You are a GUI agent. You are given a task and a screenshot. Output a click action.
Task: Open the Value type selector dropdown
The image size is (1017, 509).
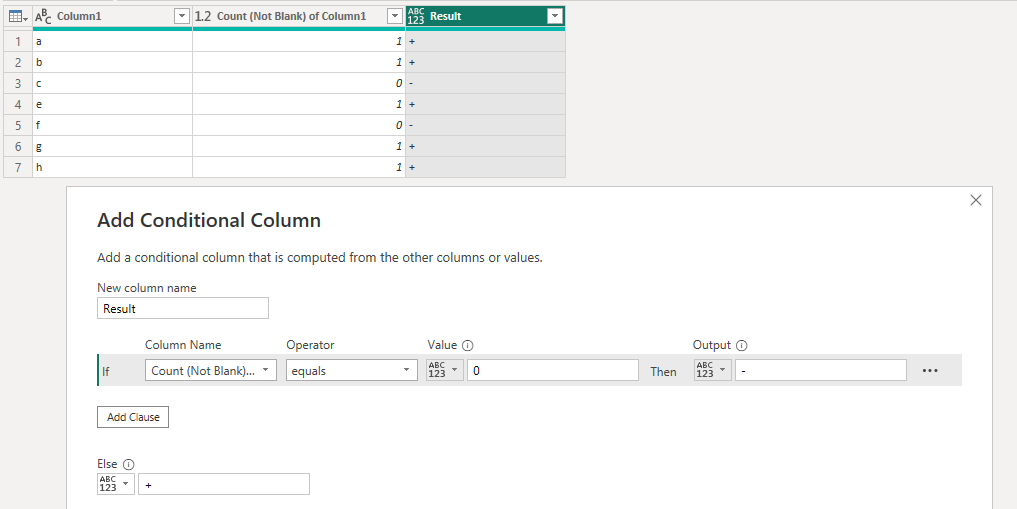[x=445, y=370]
